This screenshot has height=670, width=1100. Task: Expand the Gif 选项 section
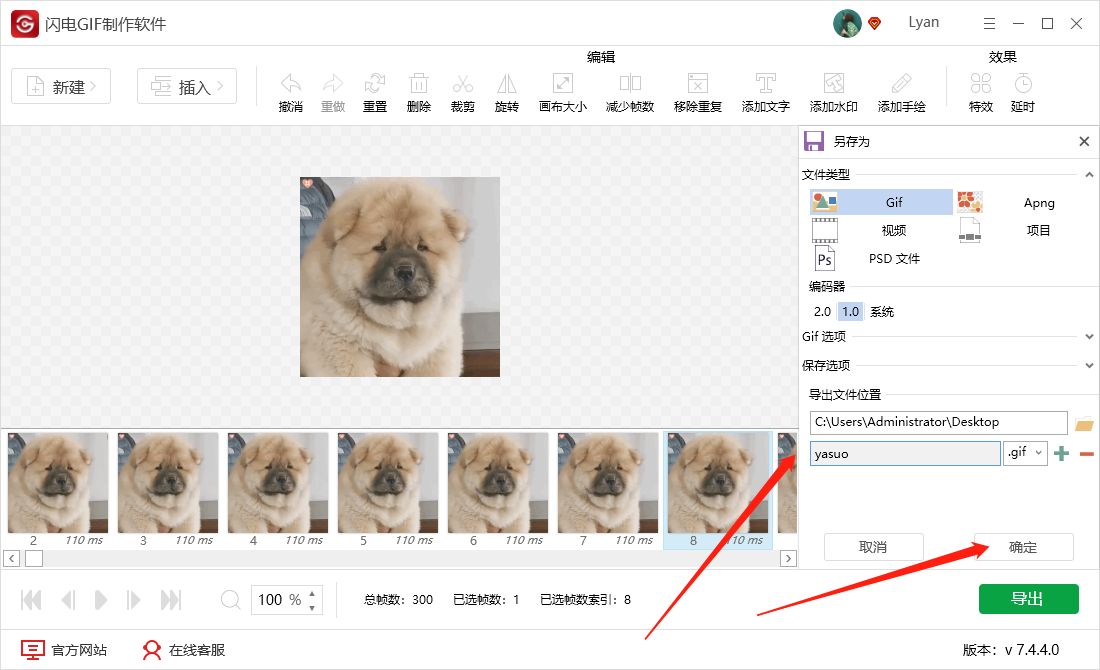tap(1088, 336)
